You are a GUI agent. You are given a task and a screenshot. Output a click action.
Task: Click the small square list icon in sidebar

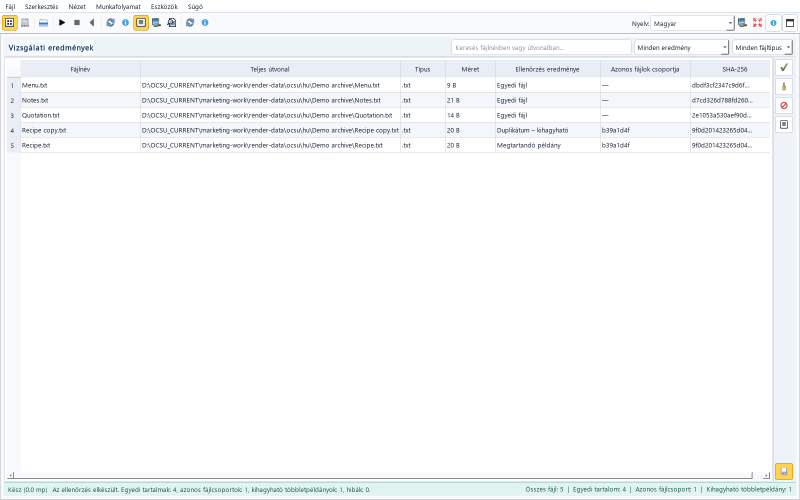click(x=784, y=124)
